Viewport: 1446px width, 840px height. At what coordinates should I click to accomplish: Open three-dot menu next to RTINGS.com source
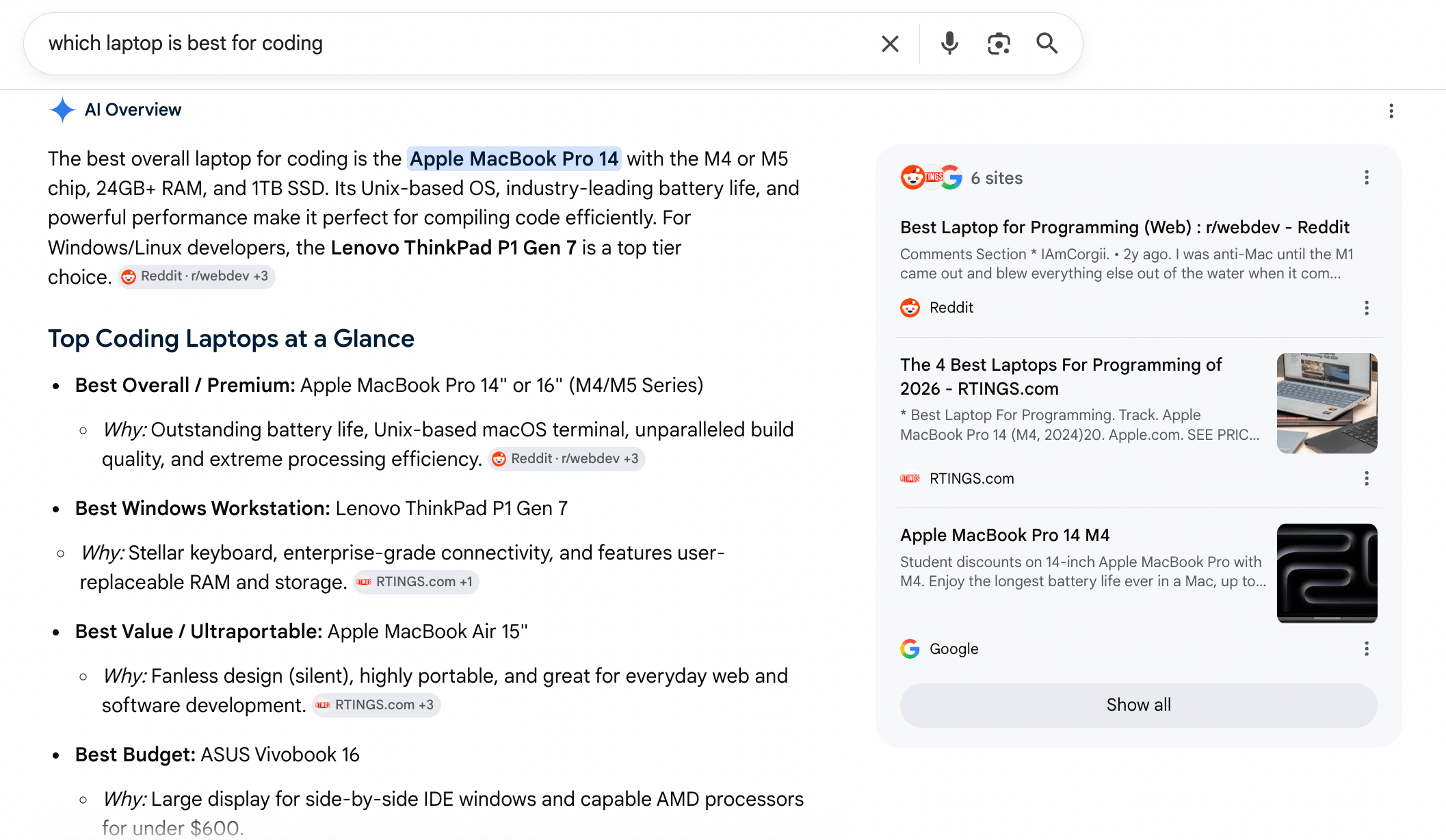click(1367, 478)
